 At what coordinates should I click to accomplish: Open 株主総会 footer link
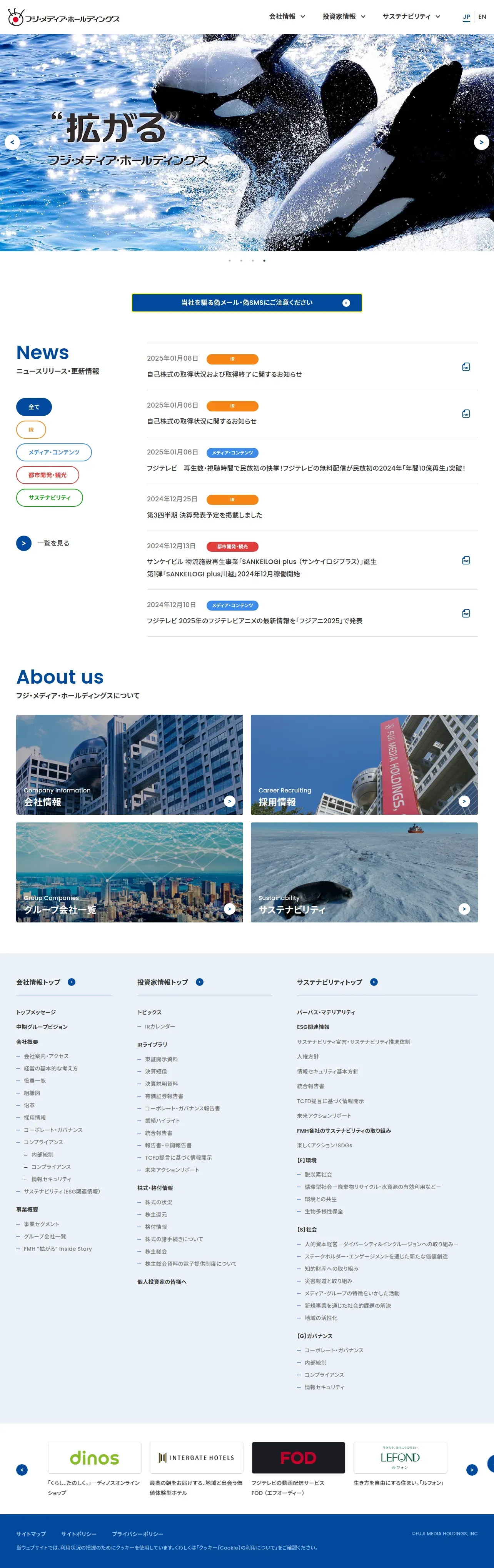pyautogui.click(x=156, y=1252)
